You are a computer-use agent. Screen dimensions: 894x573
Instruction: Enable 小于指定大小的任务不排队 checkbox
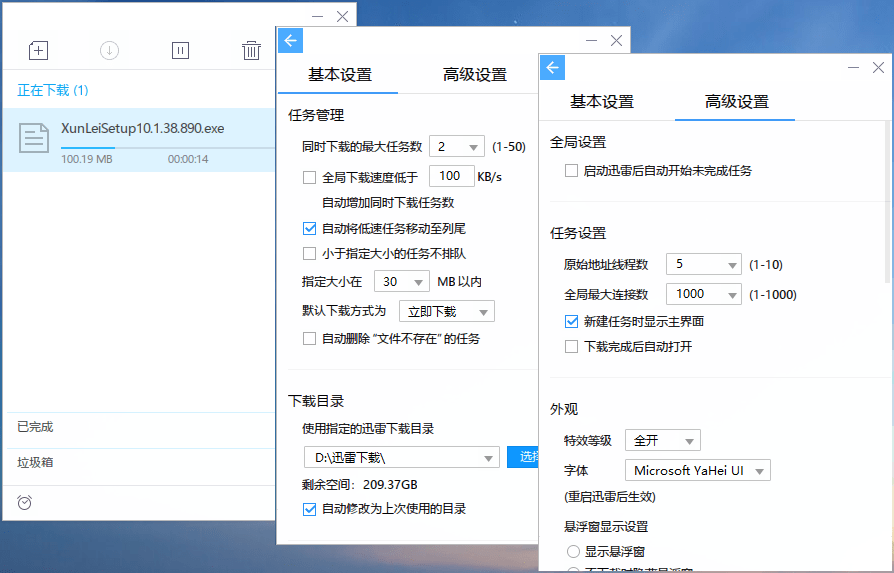click(x=310, y=253)
